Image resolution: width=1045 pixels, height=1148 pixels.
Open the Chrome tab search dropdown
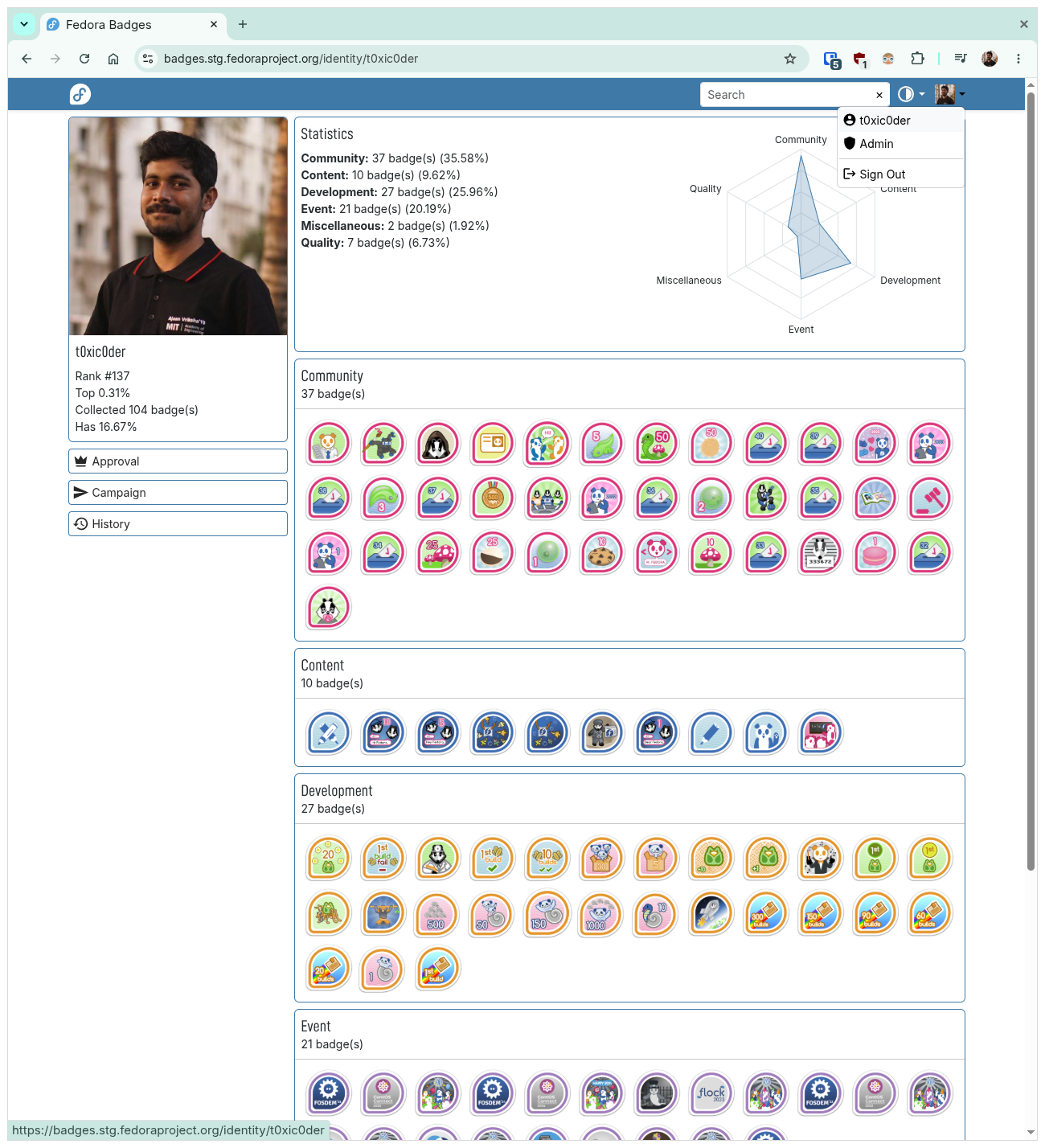pos(24,24)
